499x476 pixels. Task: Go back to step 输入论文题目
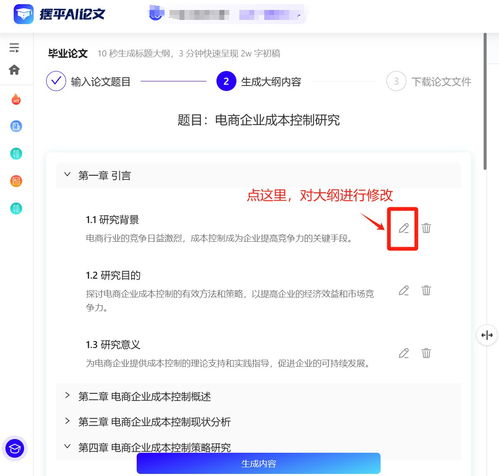[88, 81]
